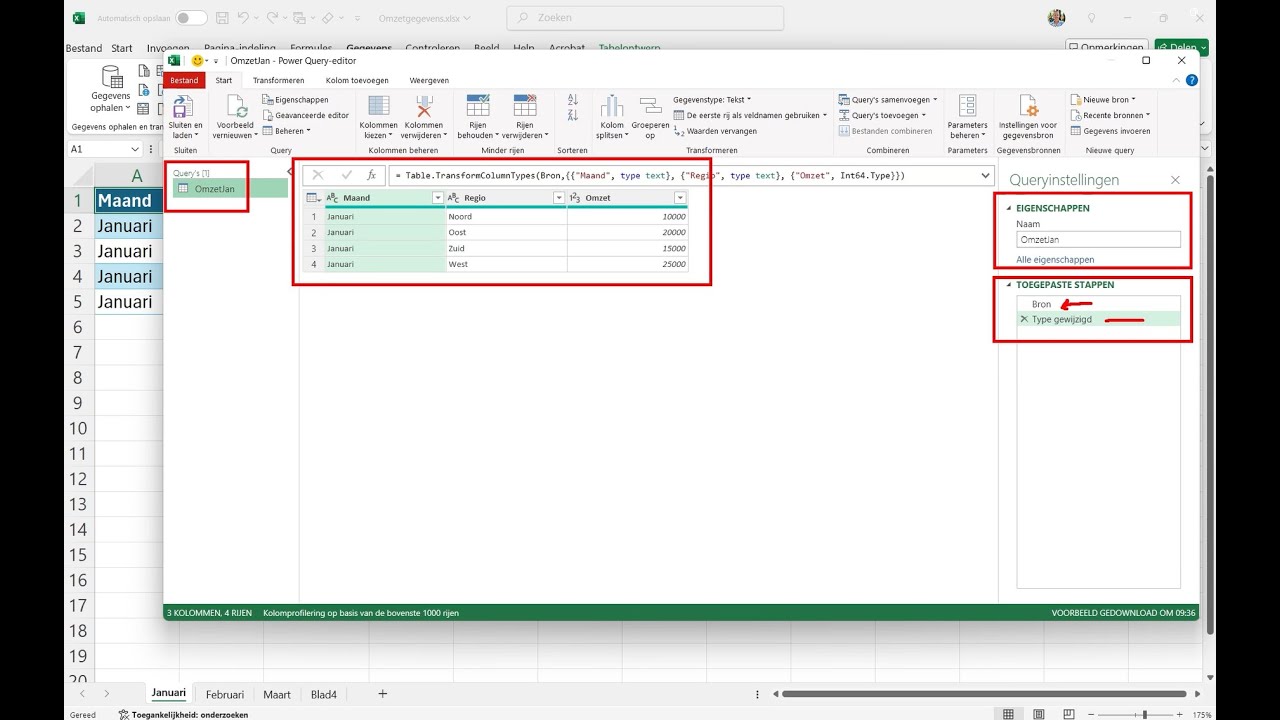Confirm formula with the checkmark icon
The width and height of the screenshot is (1280, 720).
[x=346, y=175]
